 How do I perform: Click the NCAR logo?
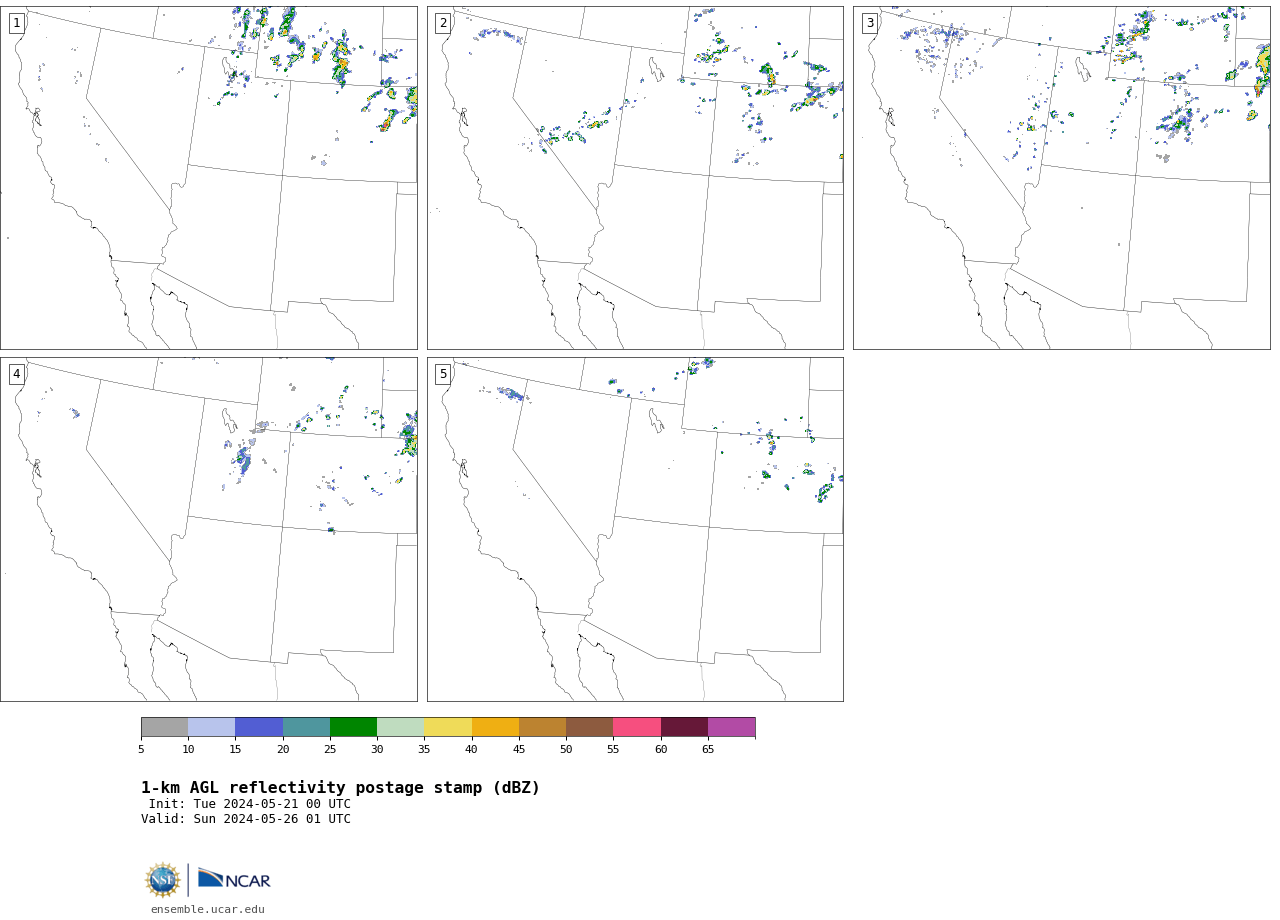coord(234,879)
